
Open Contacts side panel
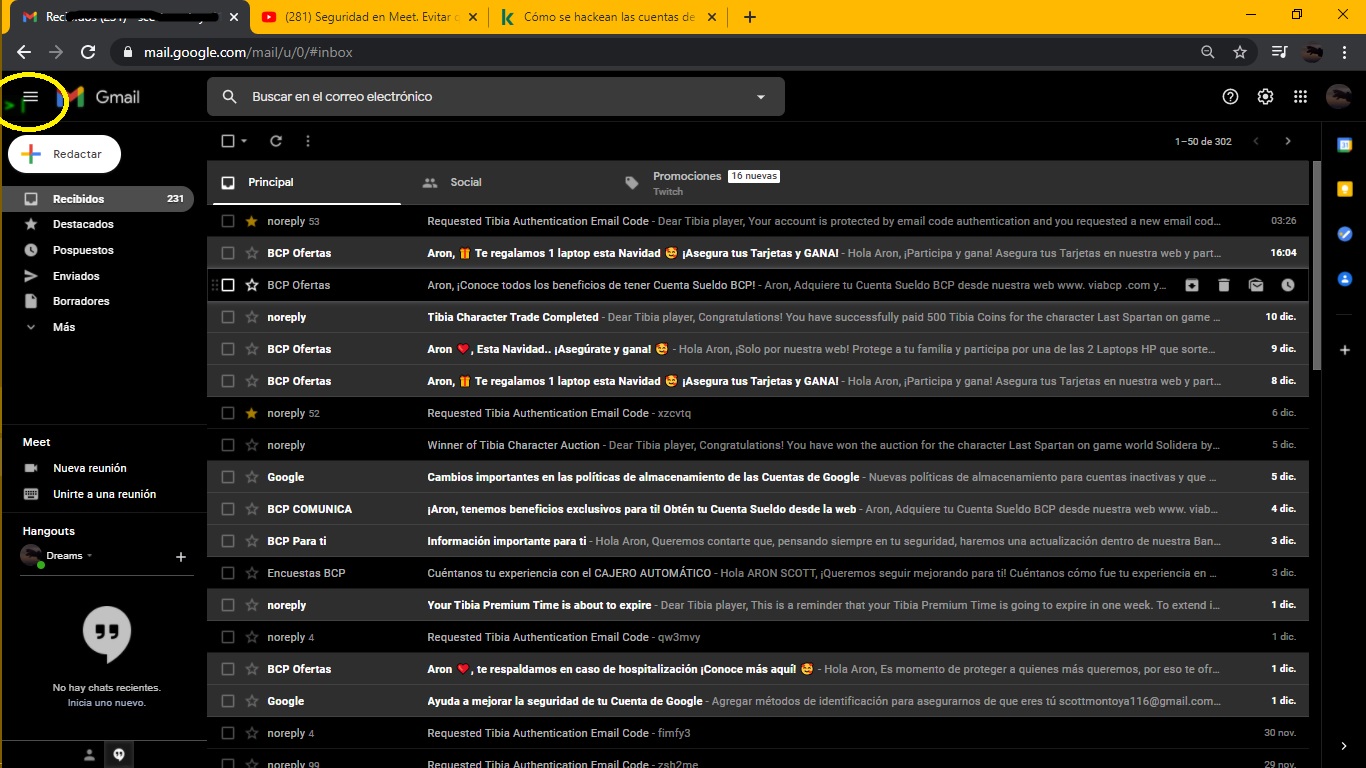(1345, 279)
